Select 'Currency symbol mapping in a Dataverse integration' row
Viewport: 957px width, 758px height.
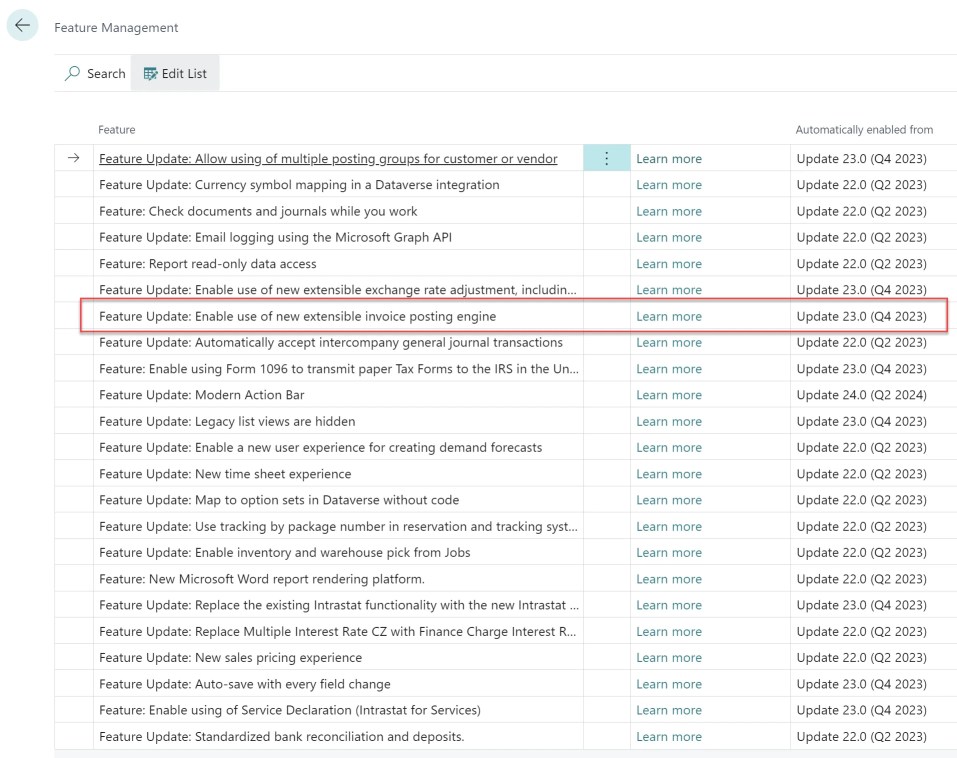[299, 185]
